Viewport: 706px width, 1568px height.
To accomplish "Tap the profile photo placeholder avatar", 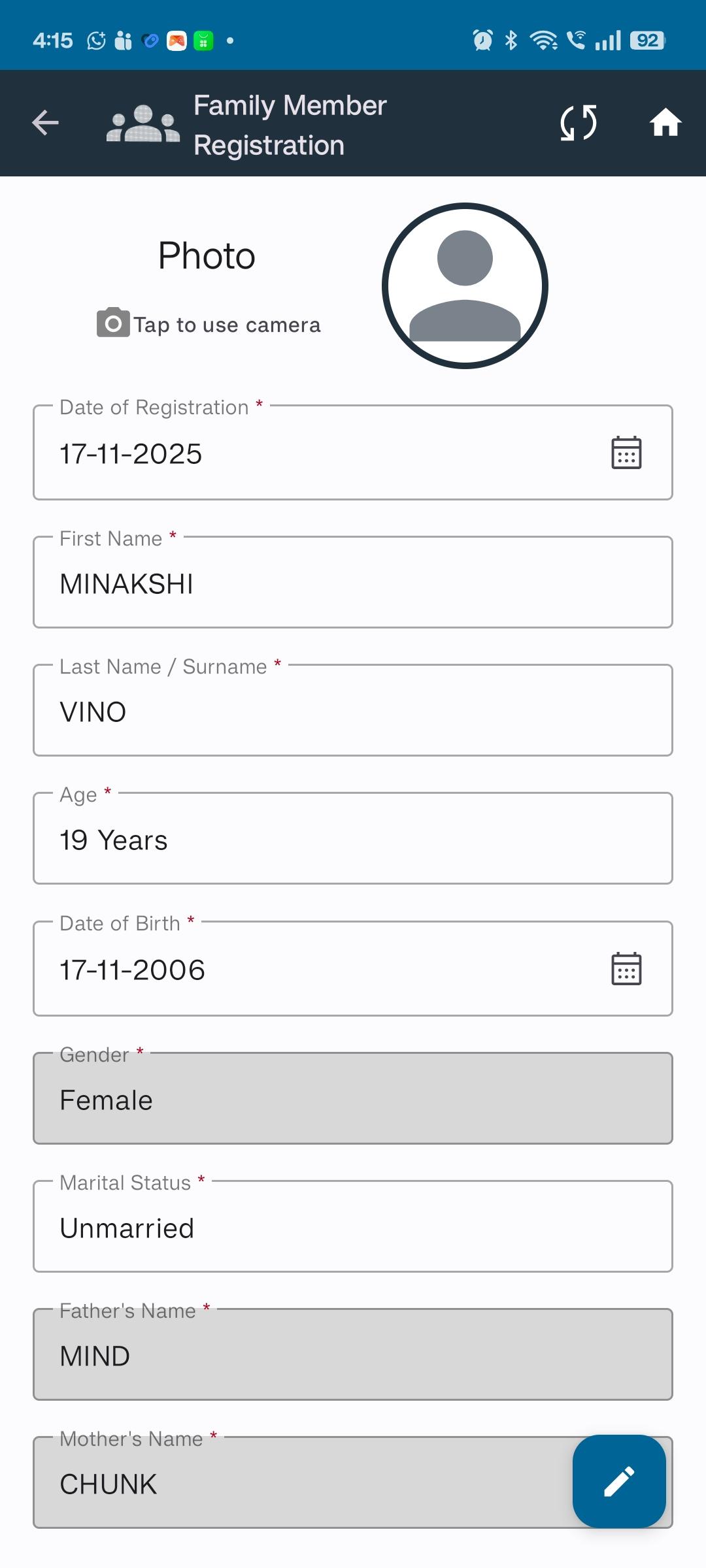I will coord(465,286).
